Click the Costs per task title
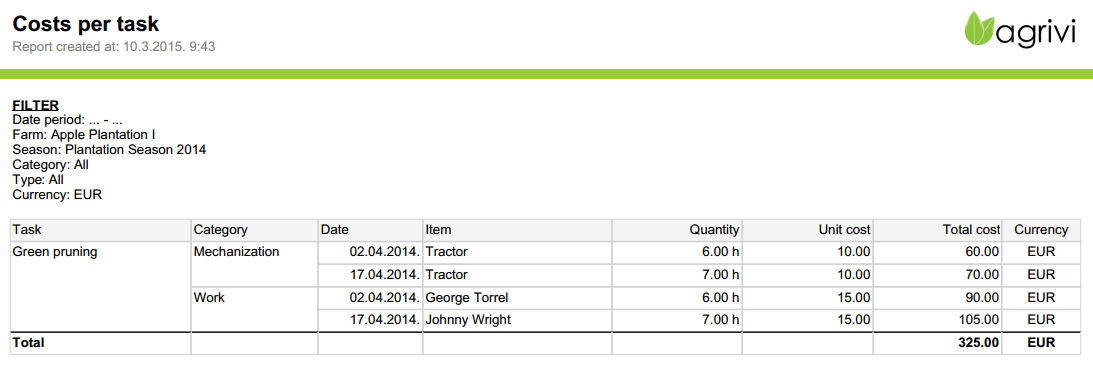 [86, 24]
